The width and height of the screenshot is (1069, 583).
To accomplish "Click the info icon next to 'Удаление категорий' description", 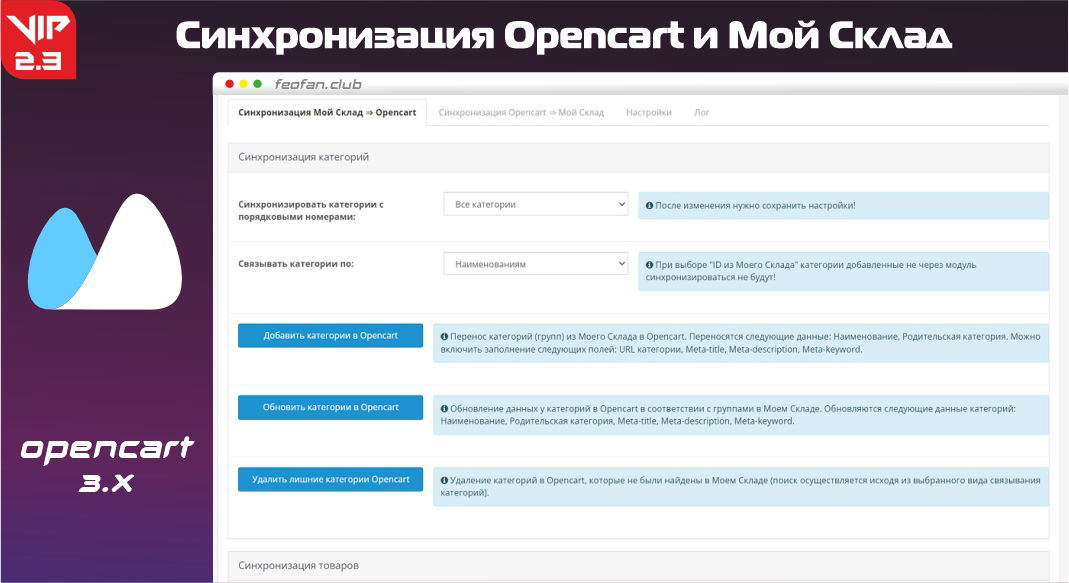I will pos(444,481).
